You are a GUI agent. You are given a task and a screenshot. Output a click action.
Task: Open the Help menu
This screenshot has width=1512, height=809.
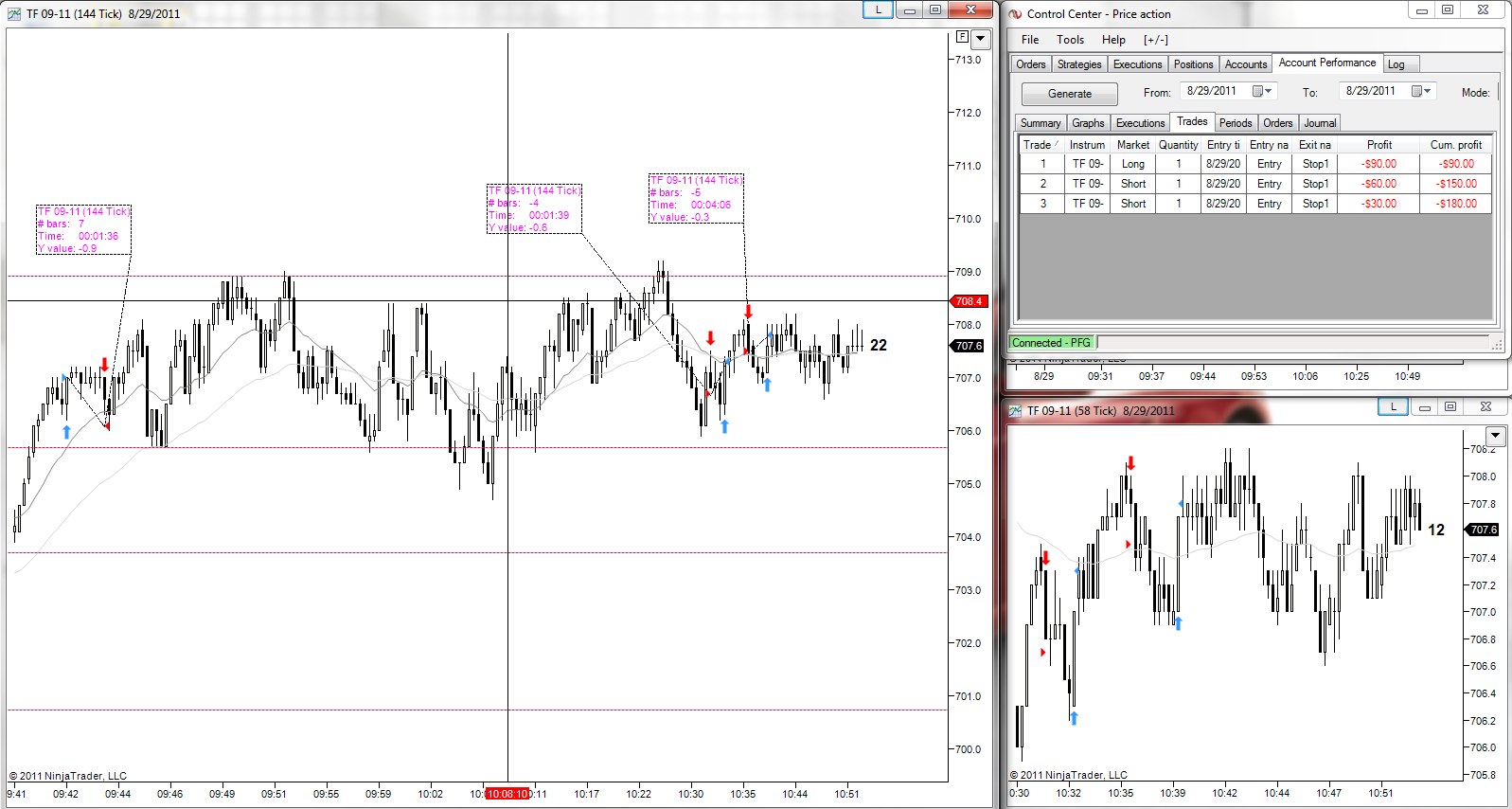[1113, 40]
